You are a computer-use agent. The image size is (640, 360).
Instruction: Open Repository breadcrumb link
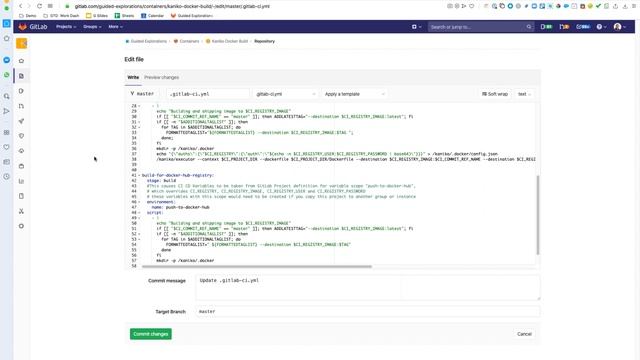pyautogui.click(x=264, y=41)
